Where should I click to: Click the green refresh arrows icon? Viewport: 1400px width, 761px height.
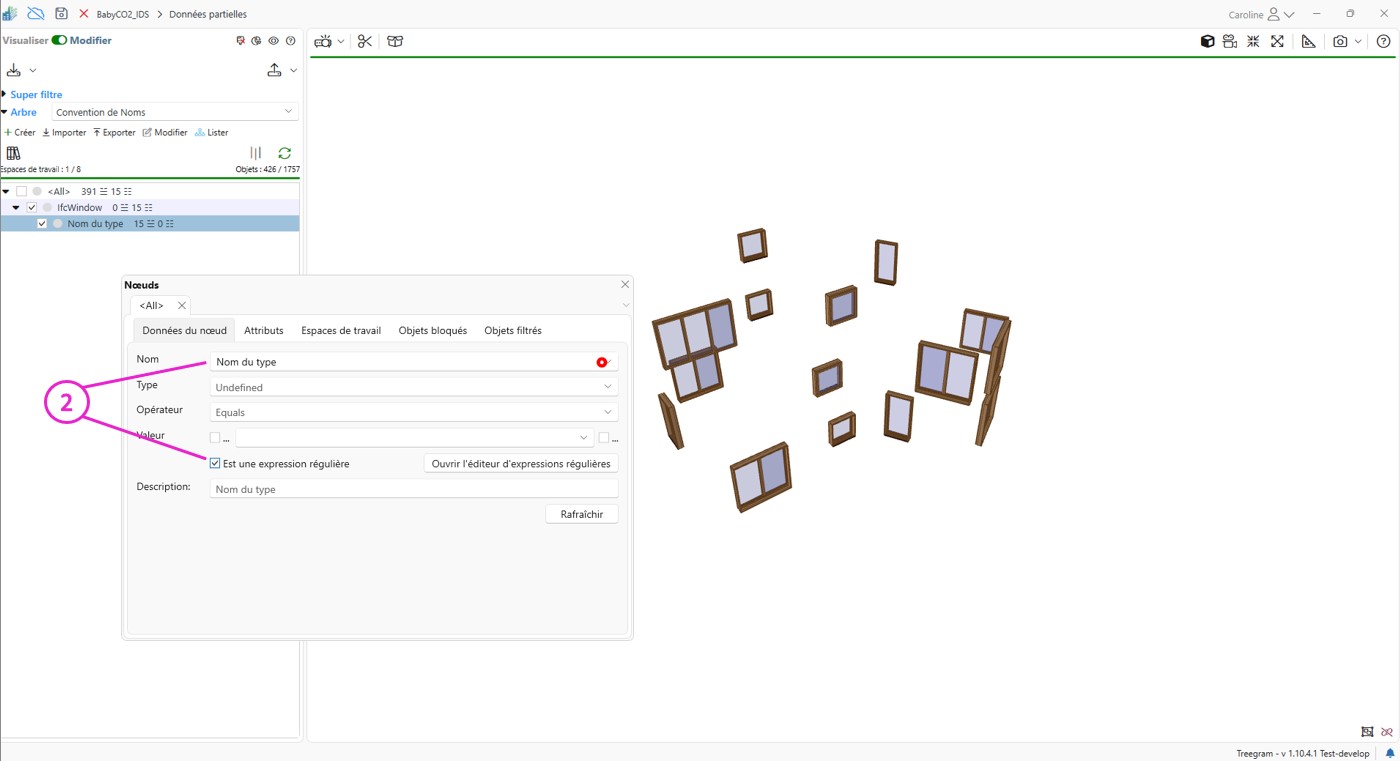[x=284, y=153]
